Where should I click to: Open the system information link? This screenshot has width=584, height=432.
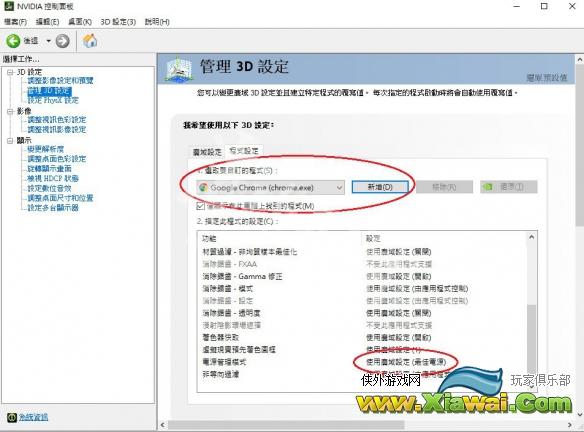click(34, 417)
